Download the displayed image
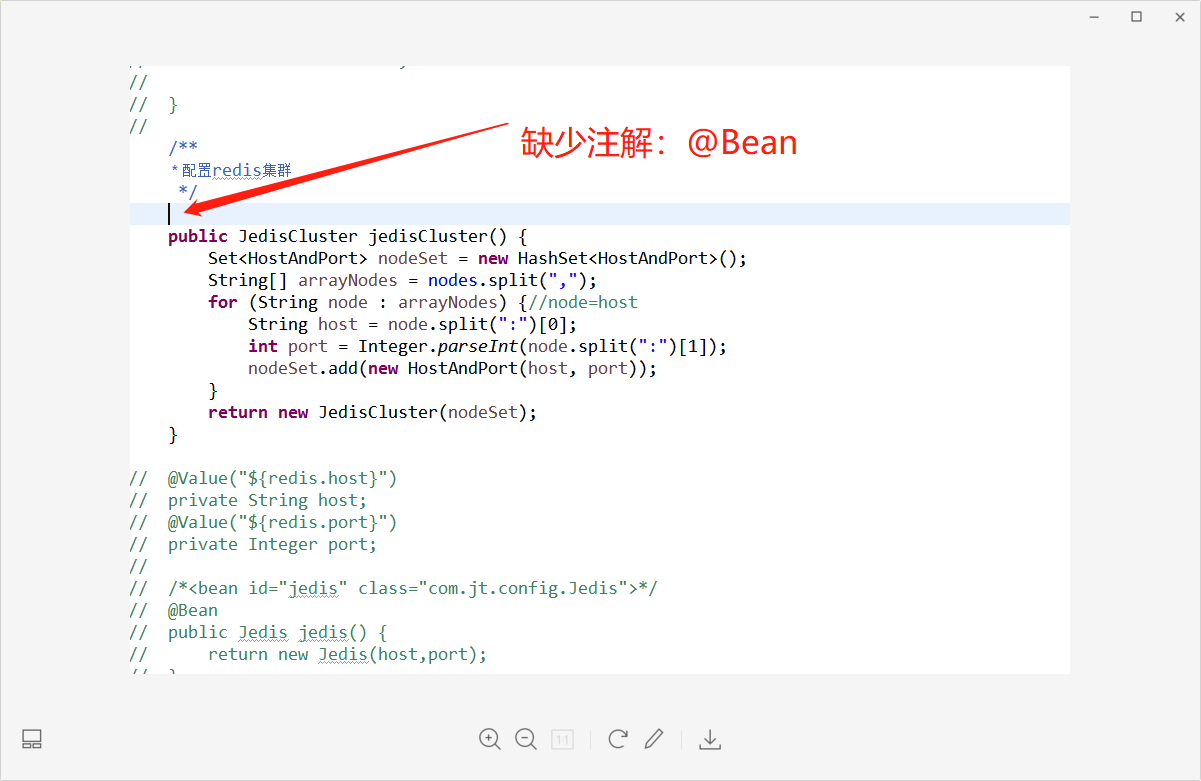Viewport: 1201px width, 781px height. click(x=710, y=739)
